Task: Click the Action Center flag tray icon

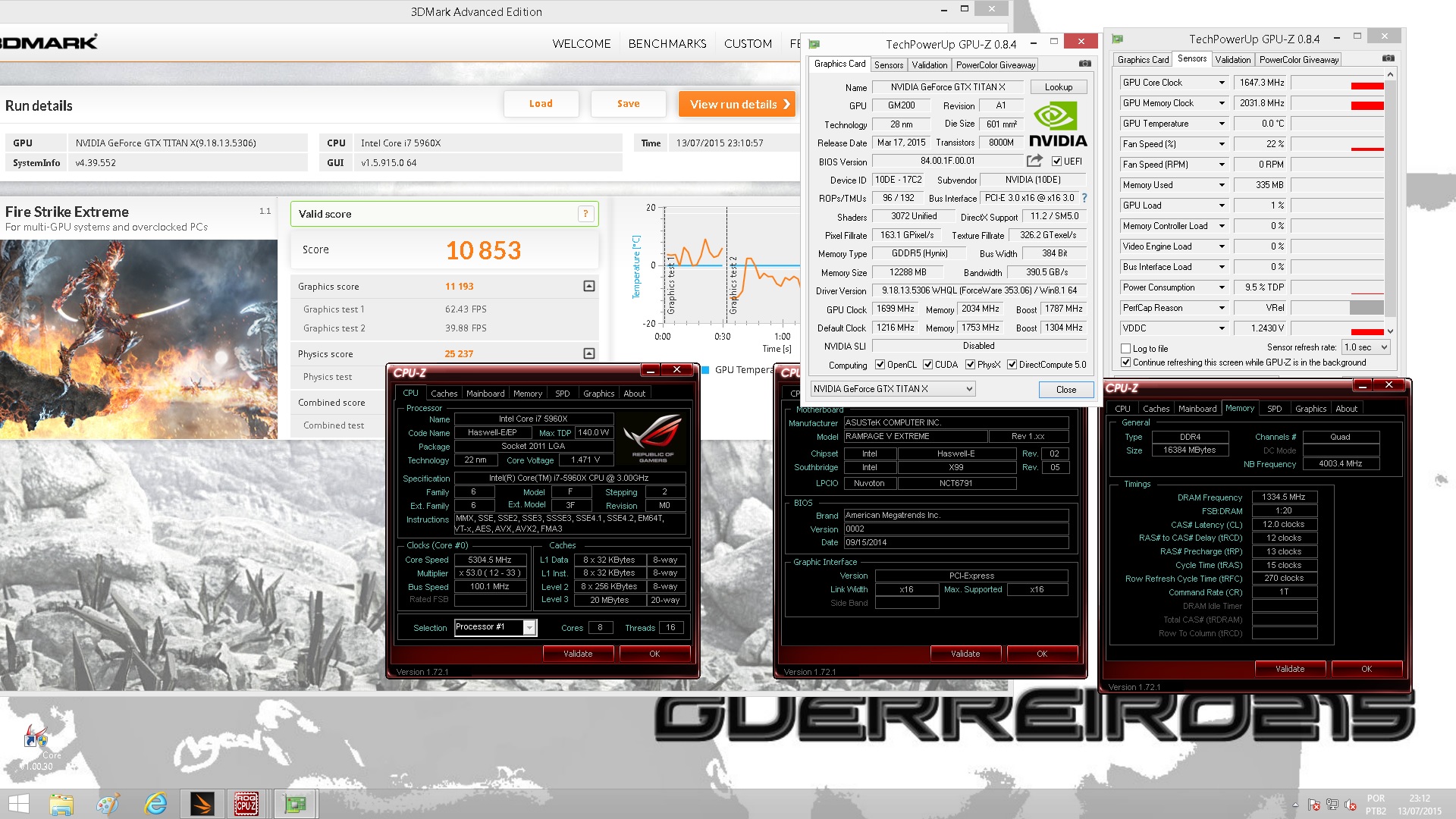Action: tap(1313, 805)
